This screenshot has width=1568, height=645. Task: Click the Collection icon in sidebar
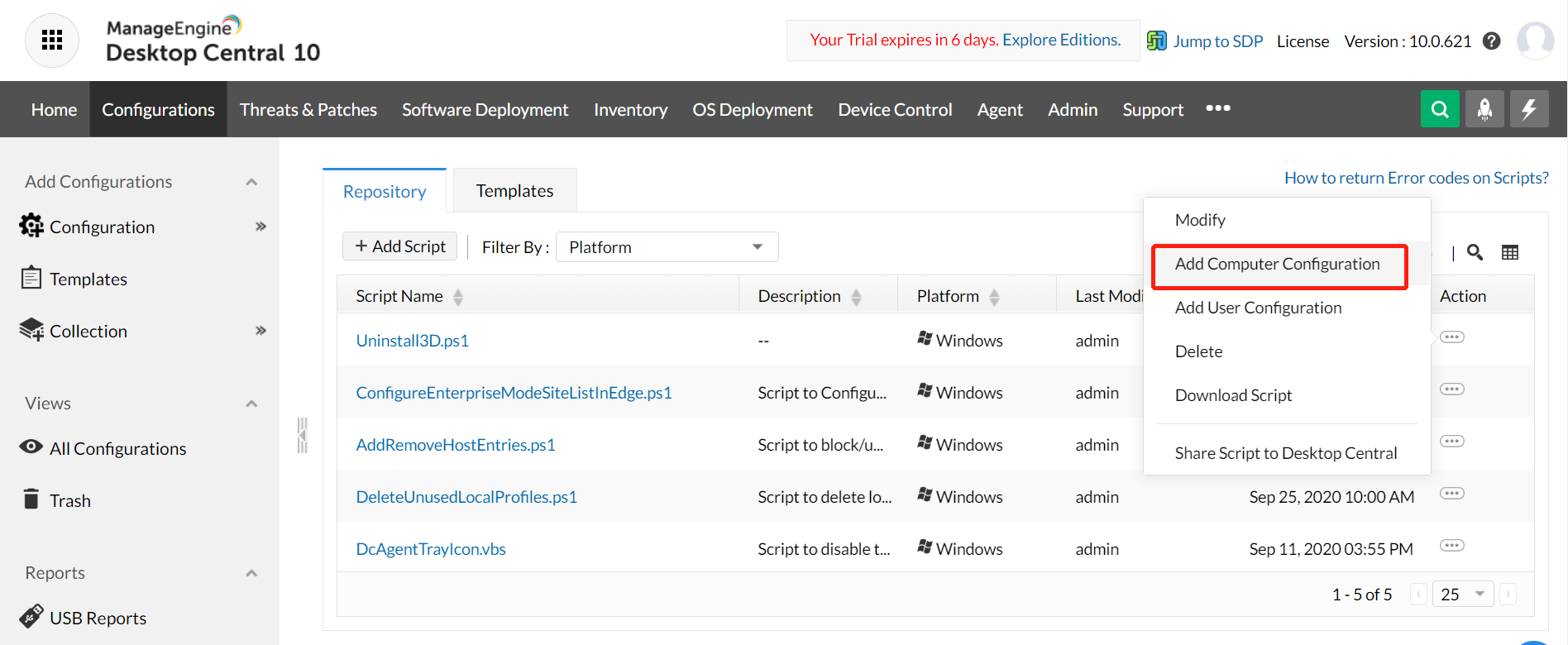click(31, 329)
